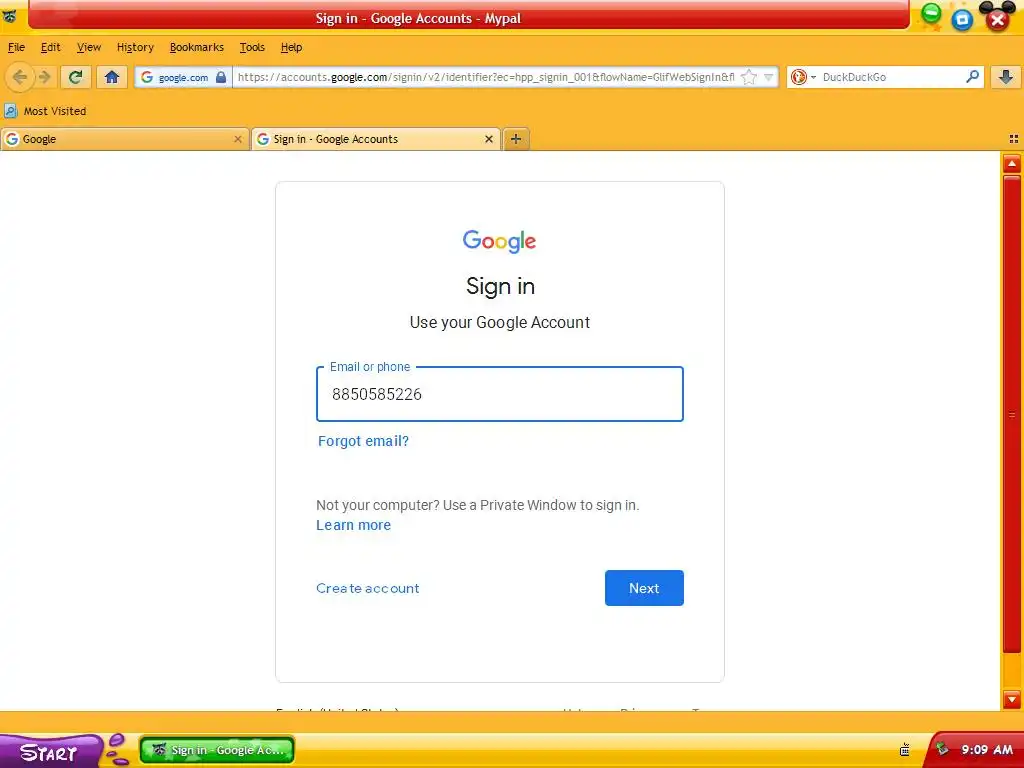This screenshot has height=768, width=1024.
Task: Click the small tray icon left of notification area
Action: (x=904, y=750)
